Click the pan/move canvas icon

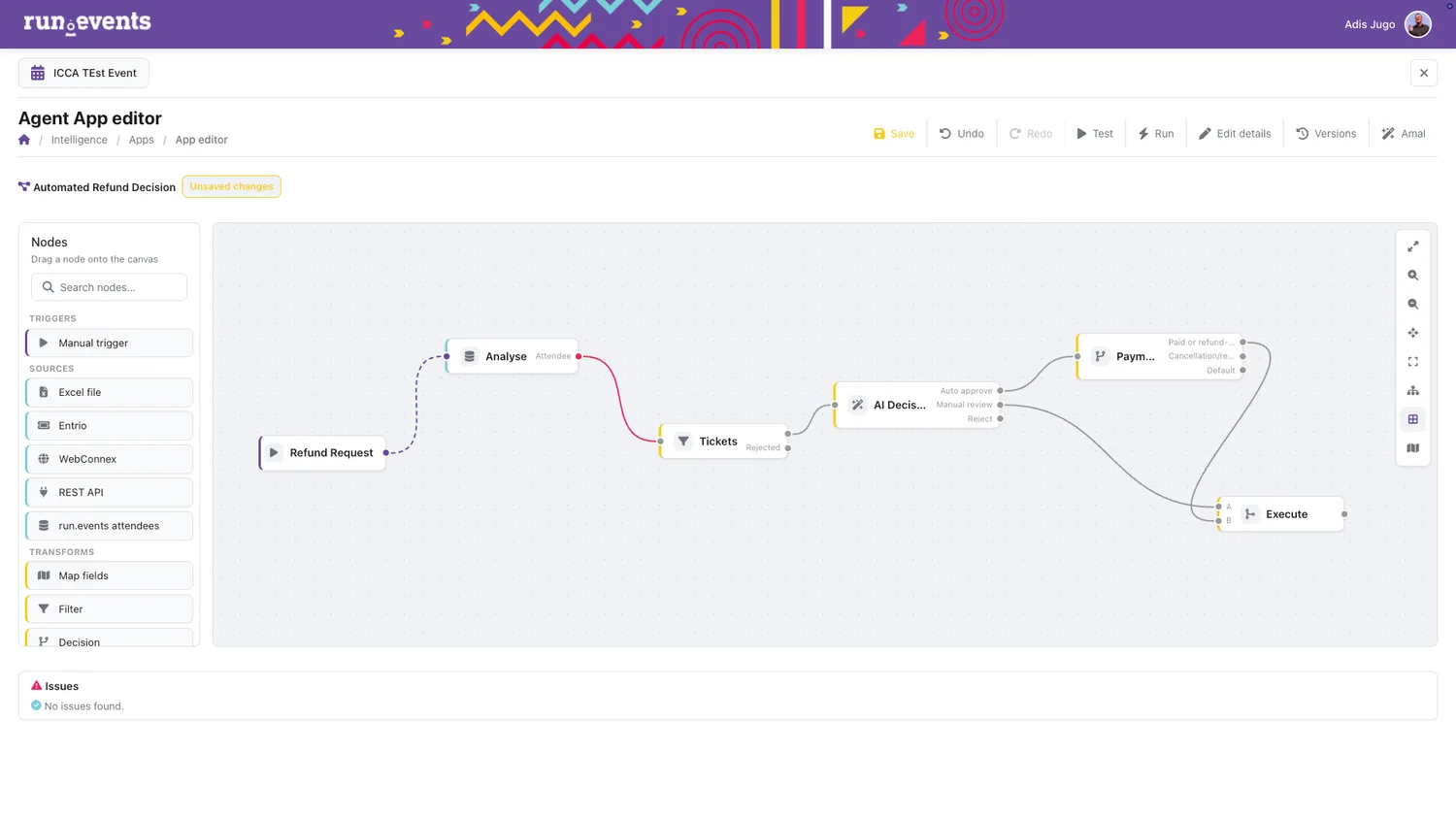coord(1413,333)
